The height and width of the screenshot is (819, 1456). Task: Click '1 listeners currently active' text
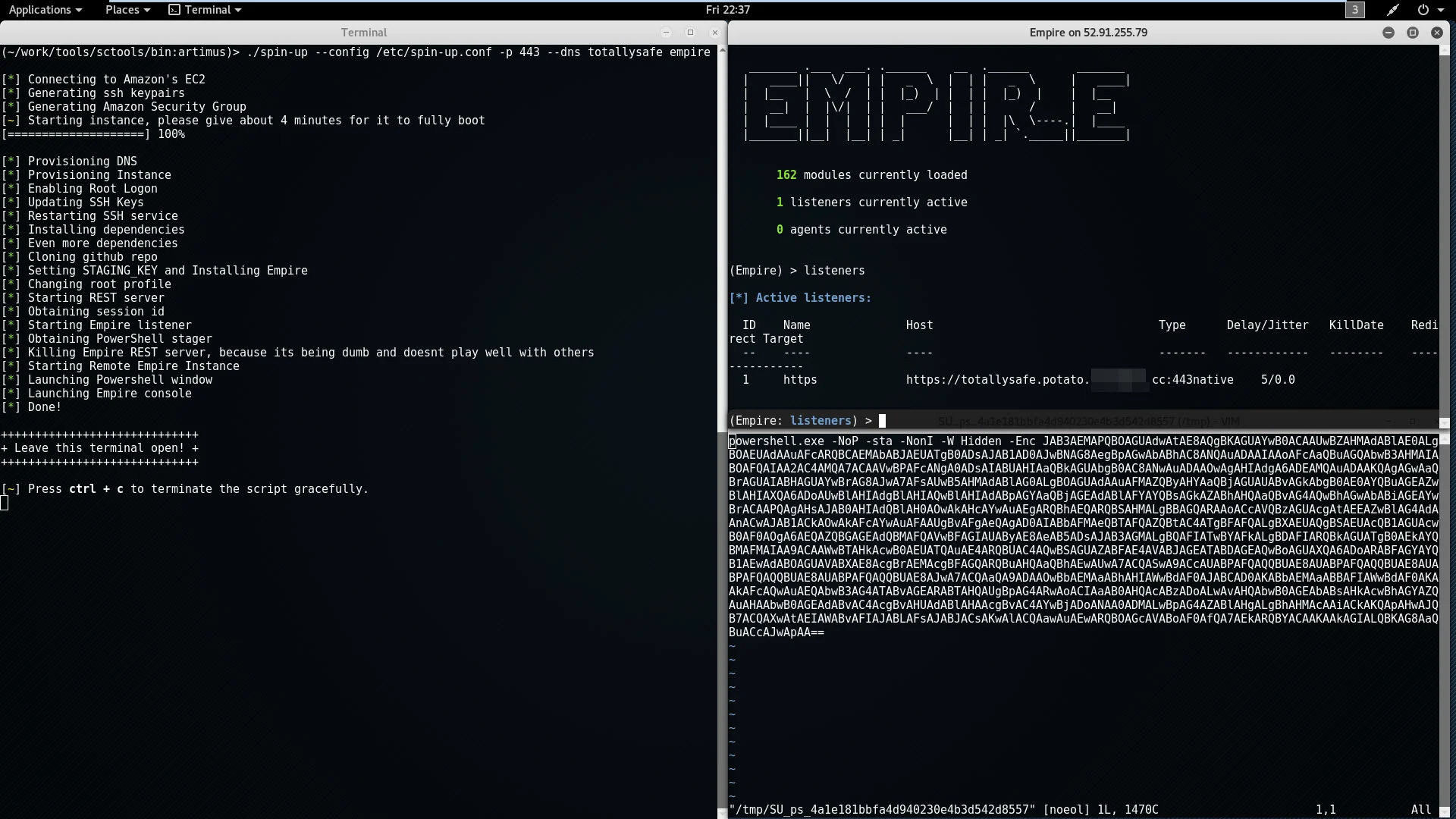(x=872, y=202)
